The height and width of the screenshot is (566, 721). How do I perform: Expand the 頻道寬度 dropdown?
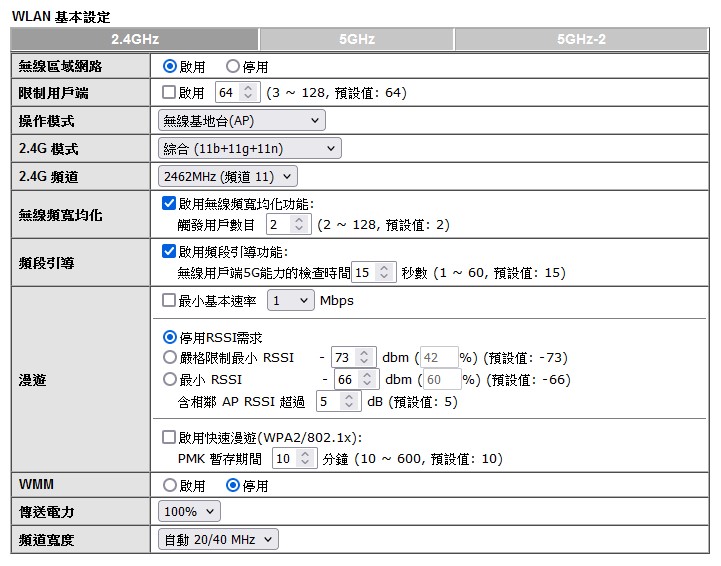pos(218,540)
